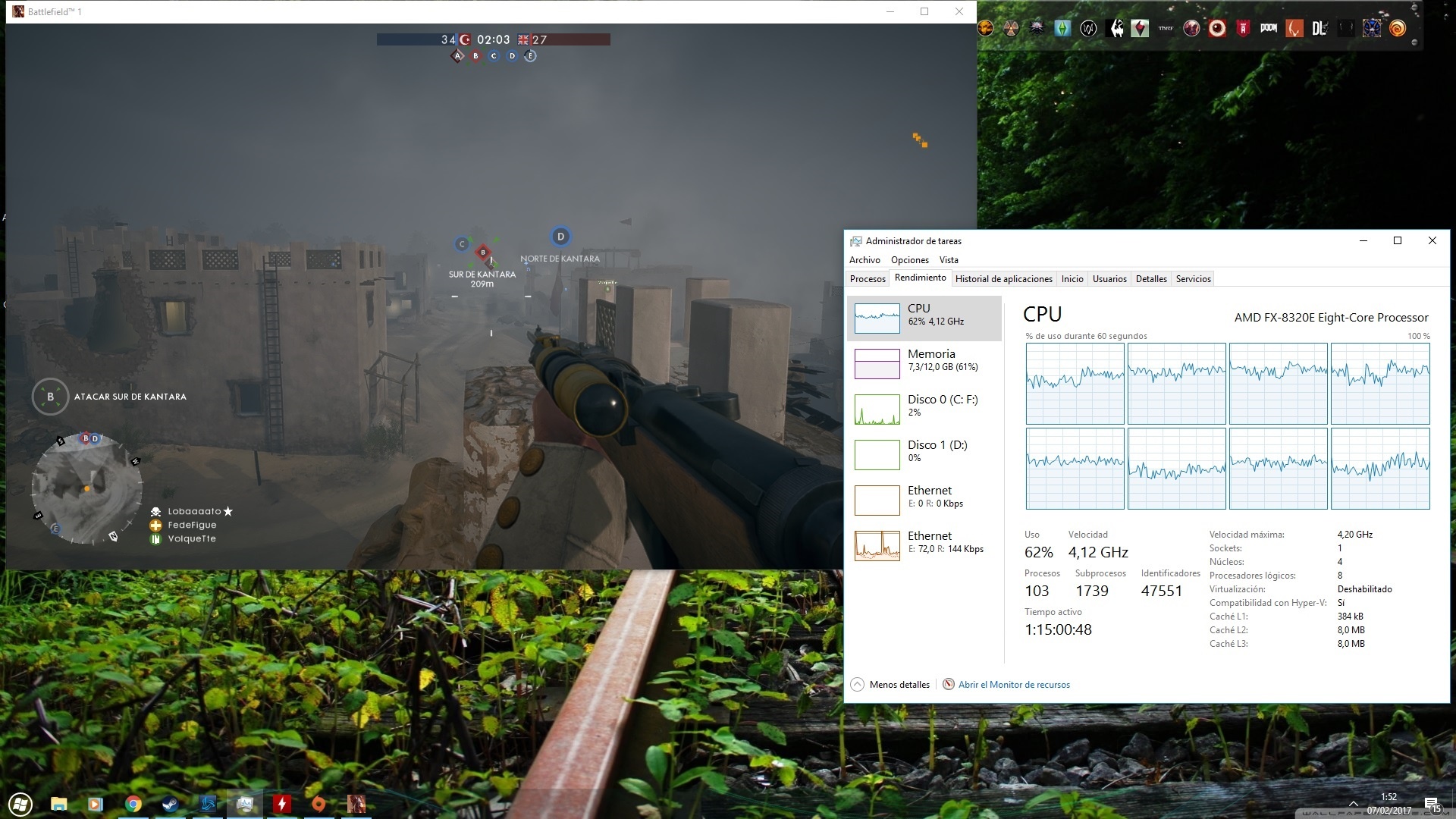Launch red shield castle dock icon
This screenshot has width=1456, height=819.
point(1243,28)
